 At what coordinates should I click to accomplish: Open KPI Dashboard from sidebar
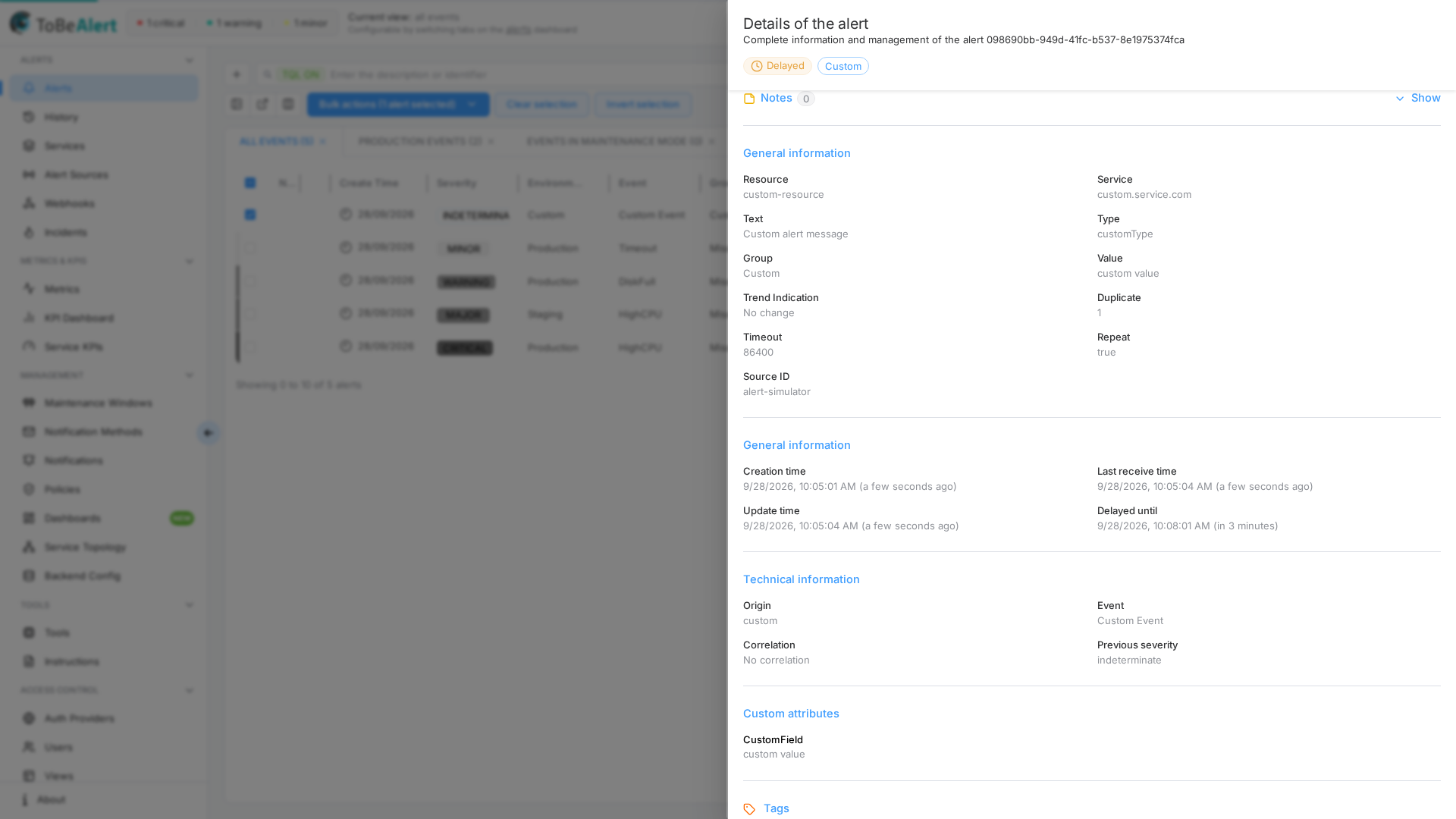103,318
